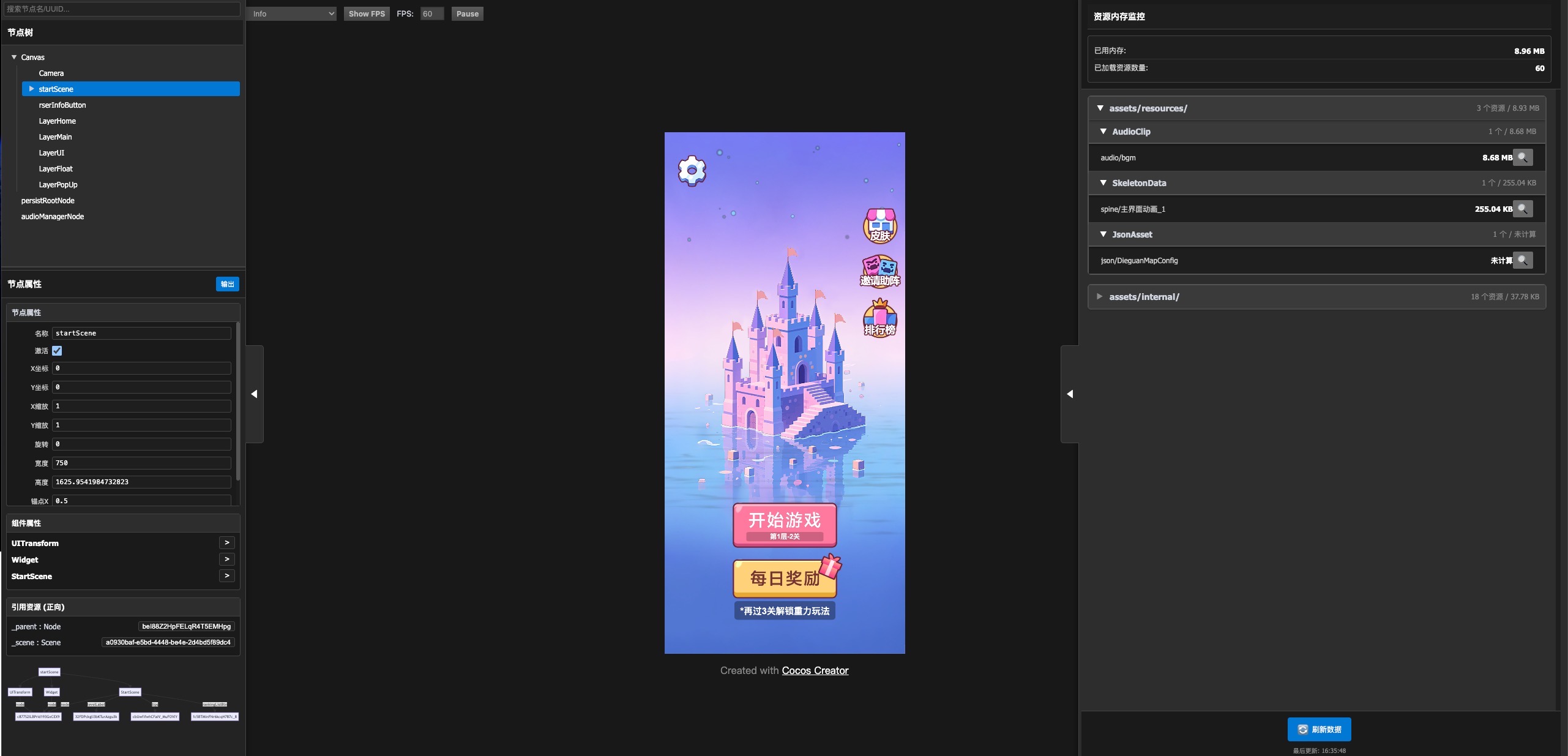This screenshot has height=756, width=1568.
Task: Open the skin shop icon (皮肤)
Action: 879,226
